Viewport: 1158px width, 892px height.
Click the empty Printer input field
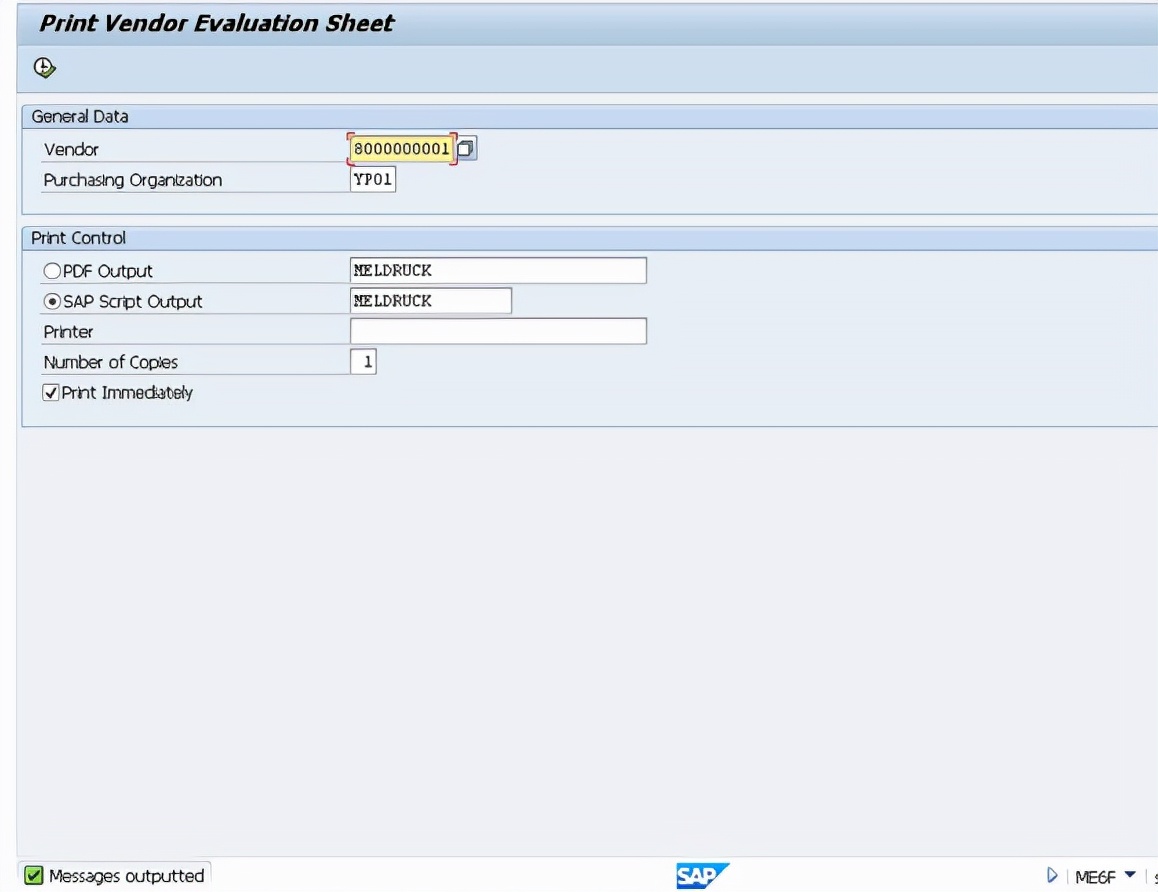pyautogui.click(x=495, y=330)
